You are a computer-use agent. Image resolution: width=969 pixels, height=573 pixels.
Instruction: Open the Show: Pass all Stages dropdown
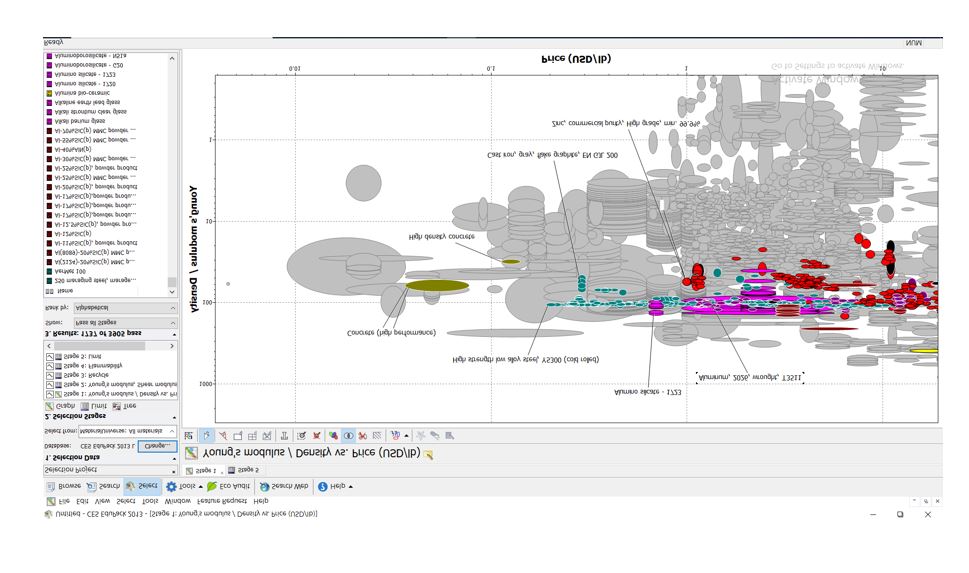point(125,323)
